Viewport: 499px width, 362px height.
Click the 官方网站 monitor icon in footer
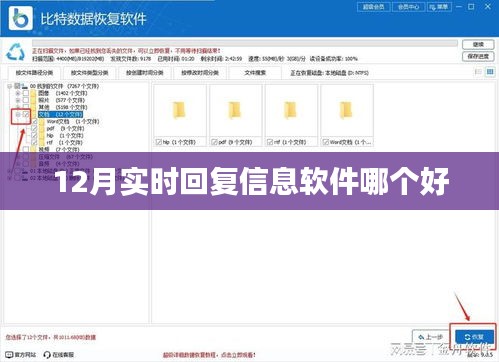[9, 355]
